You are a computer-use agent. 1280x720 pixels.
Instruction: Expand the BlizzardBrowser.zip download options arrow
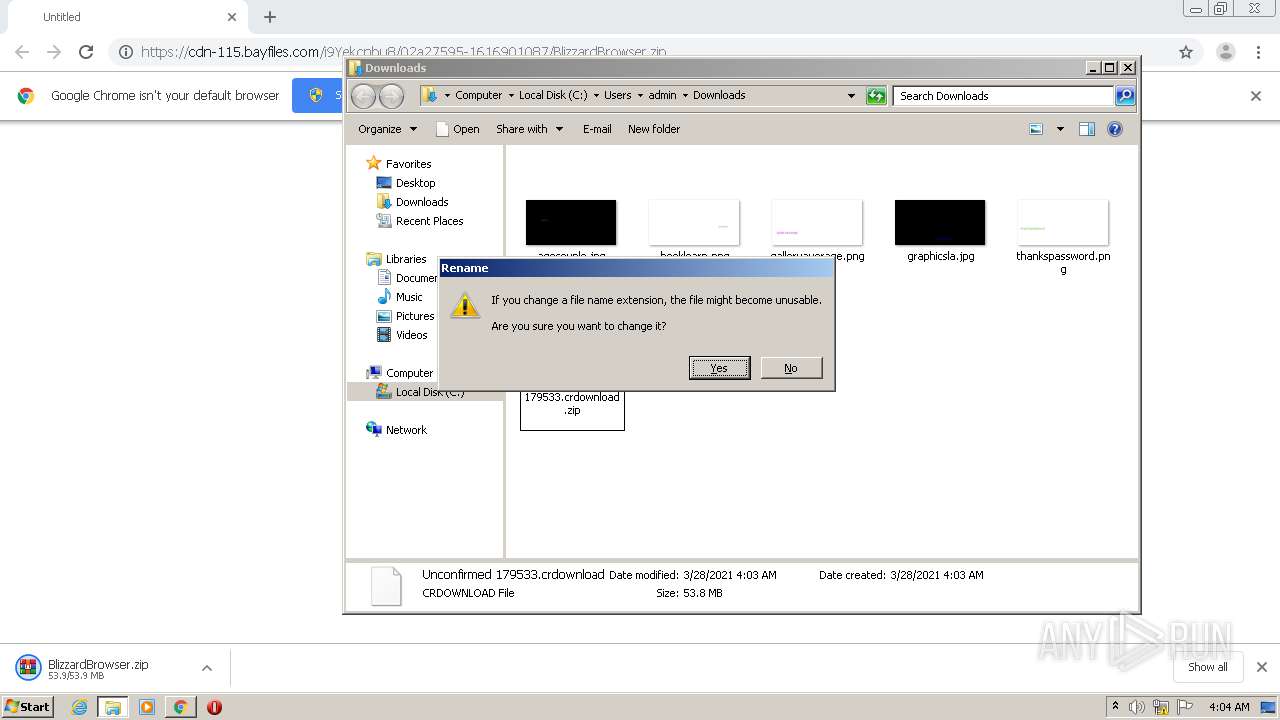207,668
